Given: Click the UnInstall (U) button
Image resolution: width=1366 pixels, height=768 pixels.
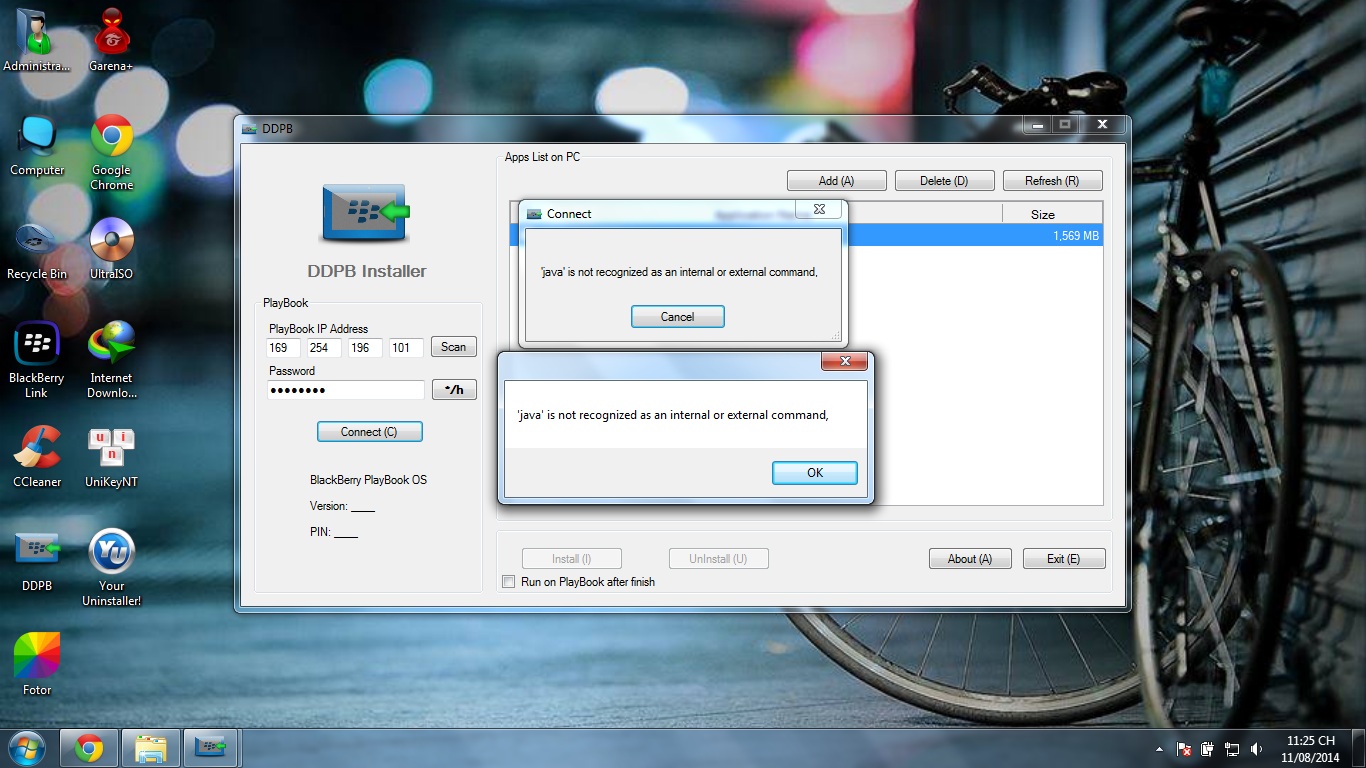Looking at the screenshot, I should [718, 559].
